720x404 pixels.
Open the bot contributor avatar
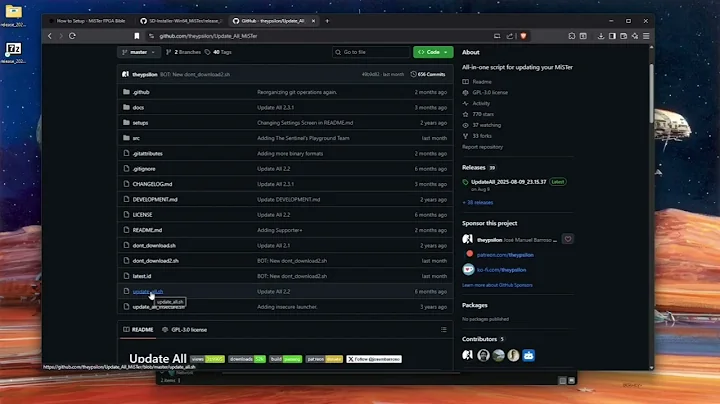tap(529, 355)
